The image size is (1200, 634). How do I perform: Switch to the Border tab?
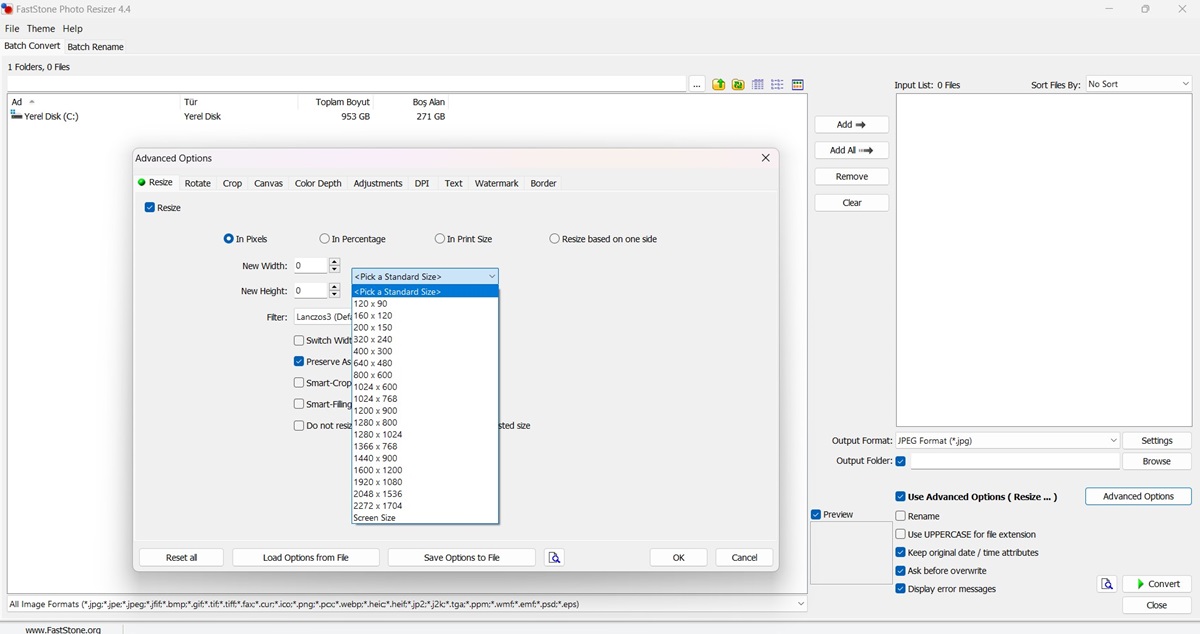click(x=543, y=183)
